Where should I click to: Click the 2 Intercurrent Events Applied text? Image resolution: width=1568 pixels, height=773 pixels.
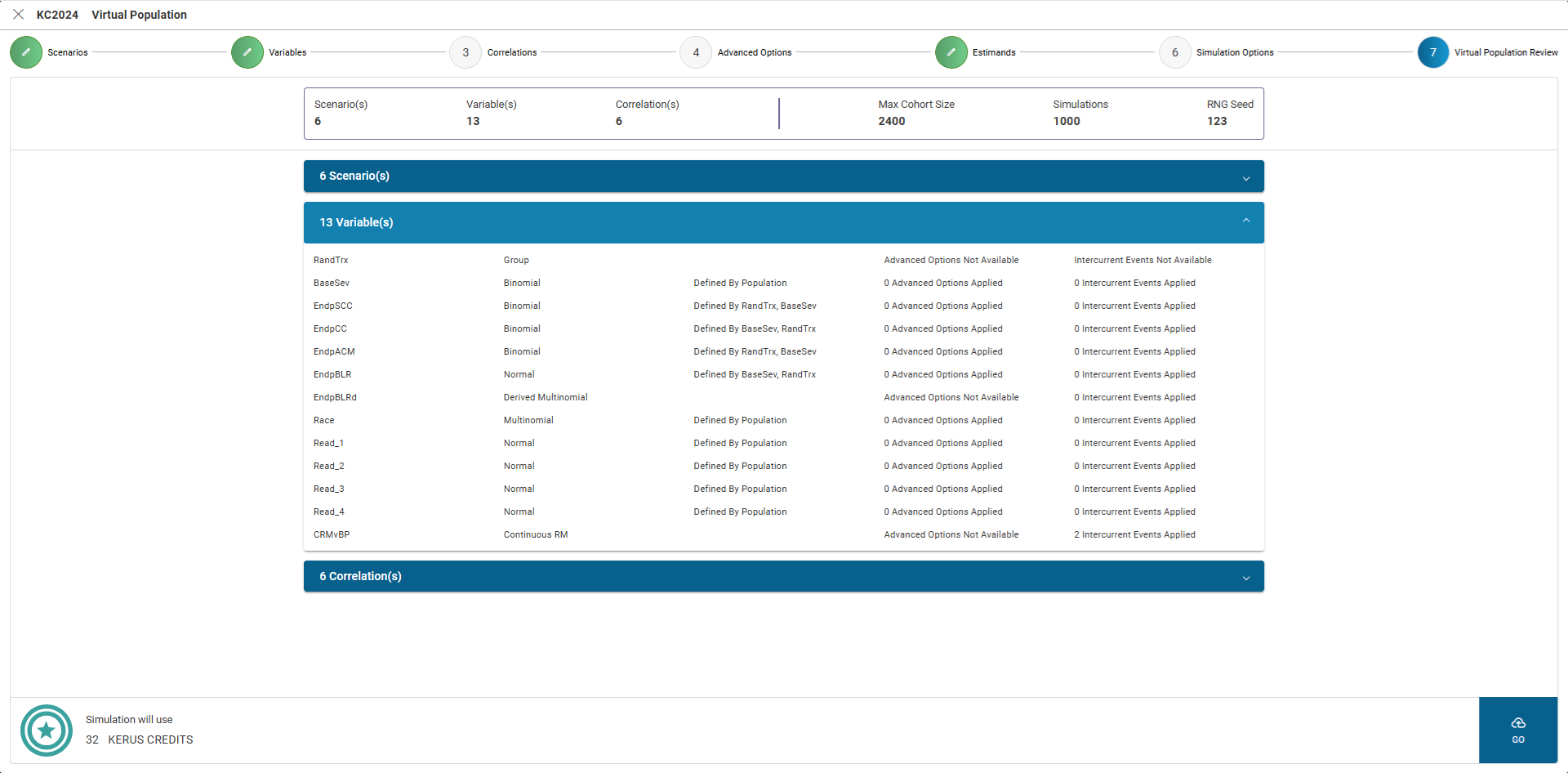pos(1134,534)
